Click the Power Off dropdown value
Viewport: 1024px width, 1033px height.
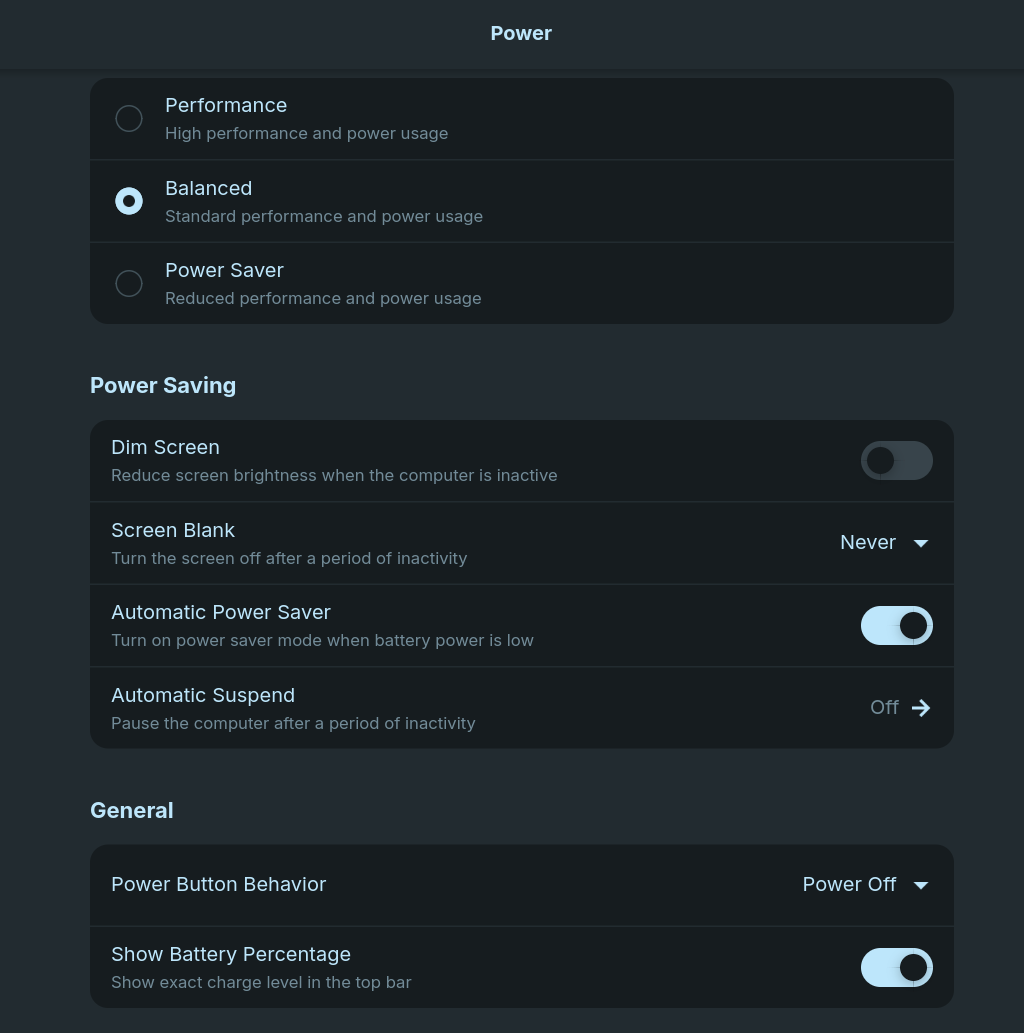(849, 884)
